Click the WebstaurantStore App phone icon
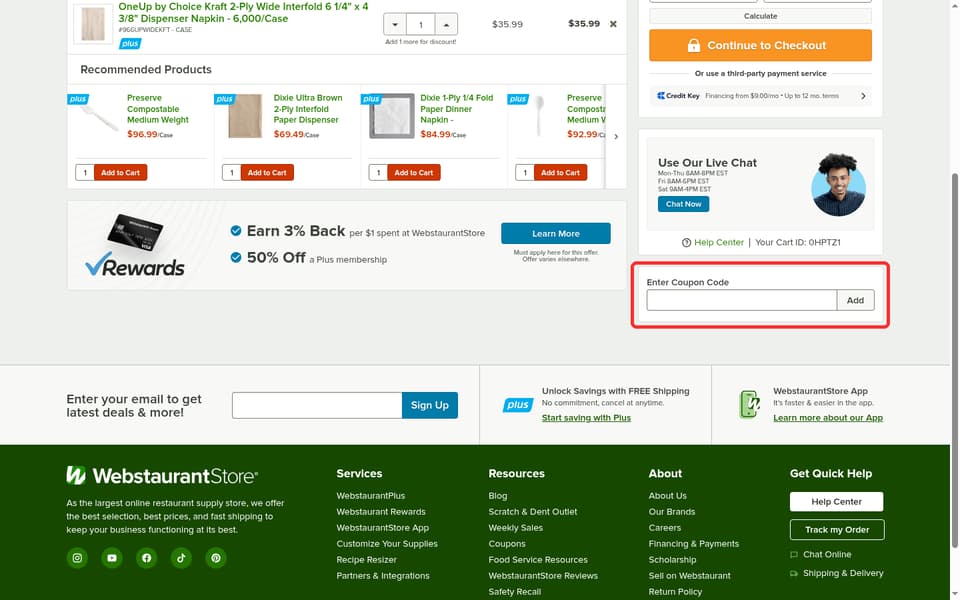This screenshot has width=960, height=600. 750,404
